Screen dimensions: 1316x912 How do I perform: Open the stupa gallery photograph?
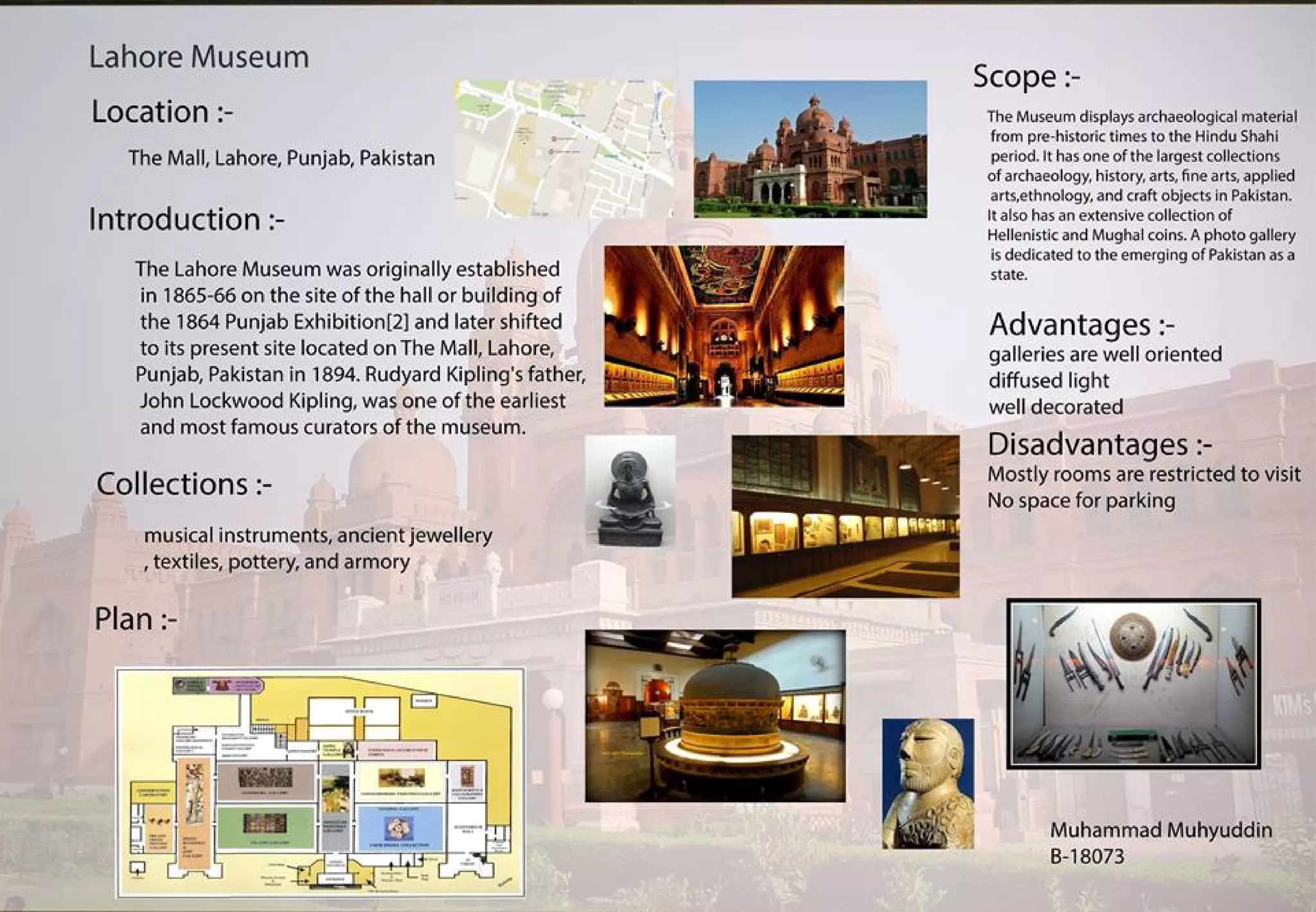pyautogui.click(x=715, y=715)
